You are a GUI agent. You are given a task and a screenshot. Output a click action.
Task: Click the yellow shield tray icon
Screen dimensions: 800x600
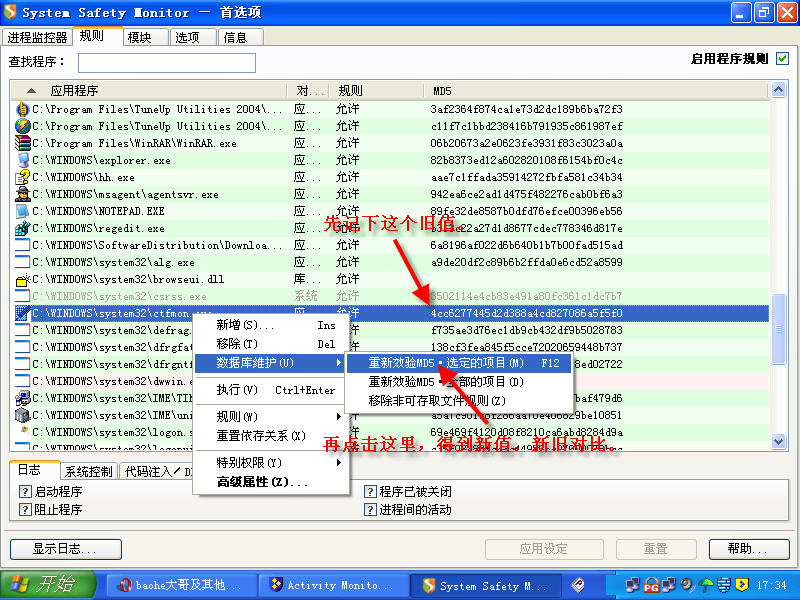click(x=741, y=585)
